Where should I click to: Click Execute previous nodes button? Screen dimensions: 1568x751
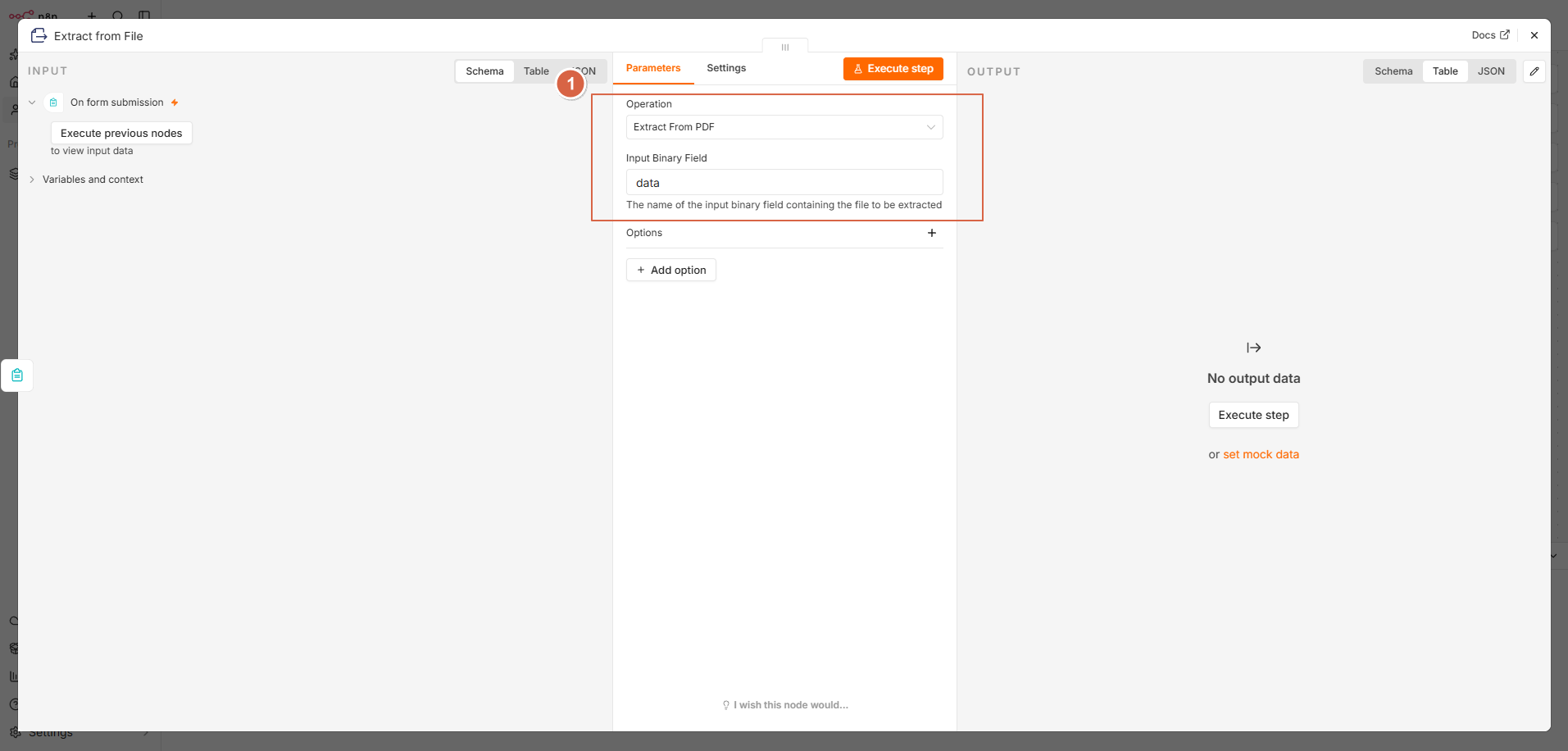(121, 133)
